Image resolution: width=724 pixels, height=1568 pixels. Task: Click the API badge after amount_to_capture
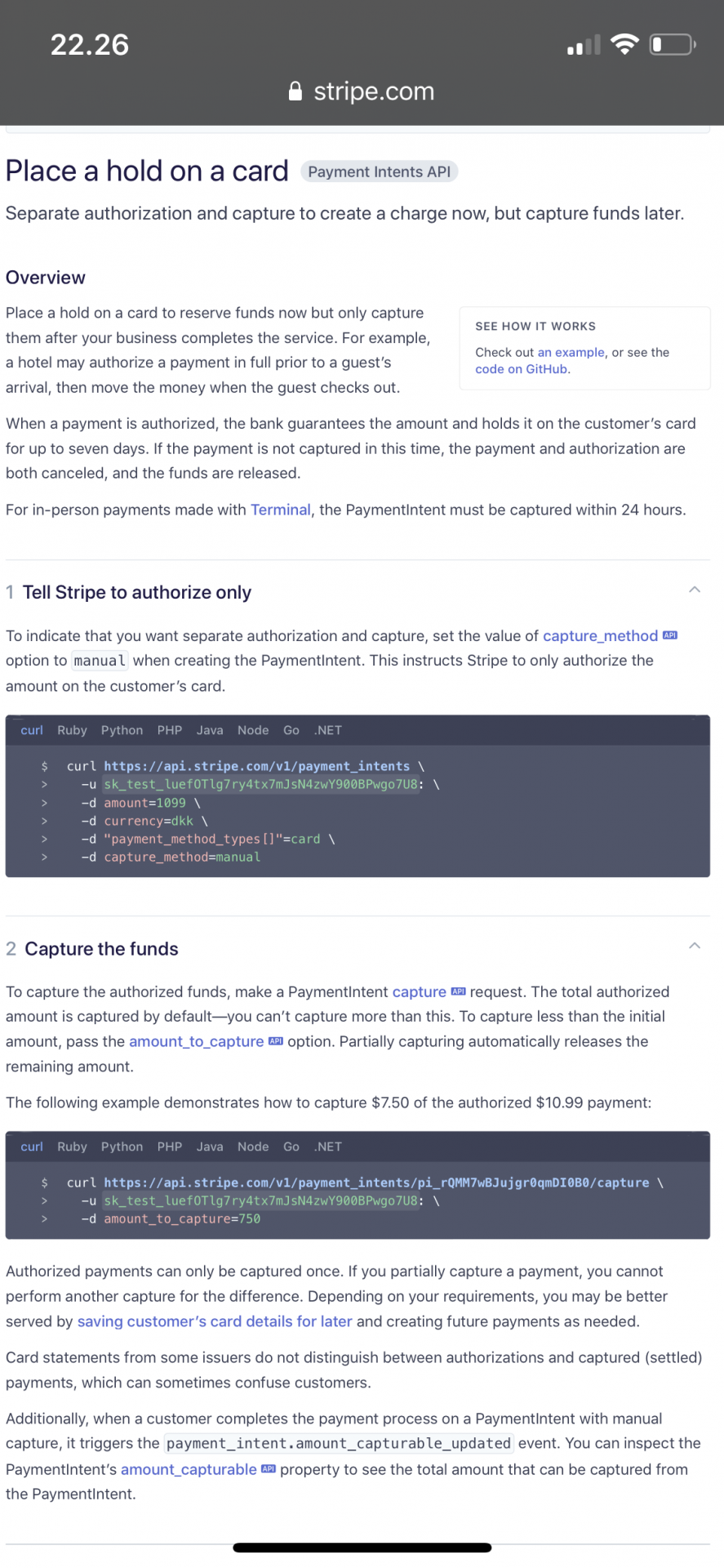pos(276,1041)
